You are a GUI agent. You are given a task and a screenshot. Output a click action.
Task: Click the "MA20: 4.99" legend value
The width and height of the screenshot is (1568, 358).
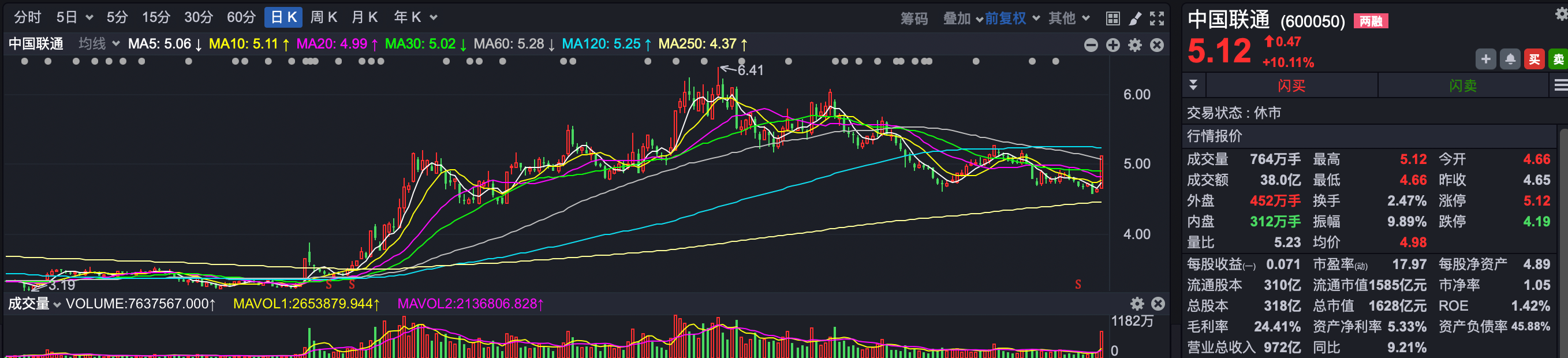(x=332, y=44)
